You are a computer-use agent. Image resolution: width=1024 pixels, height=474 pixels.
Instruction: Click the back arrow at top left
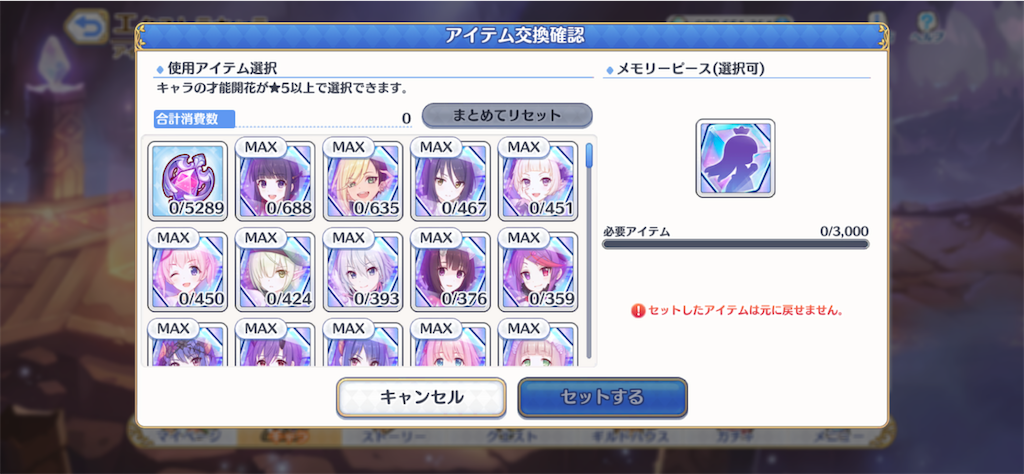88,27
